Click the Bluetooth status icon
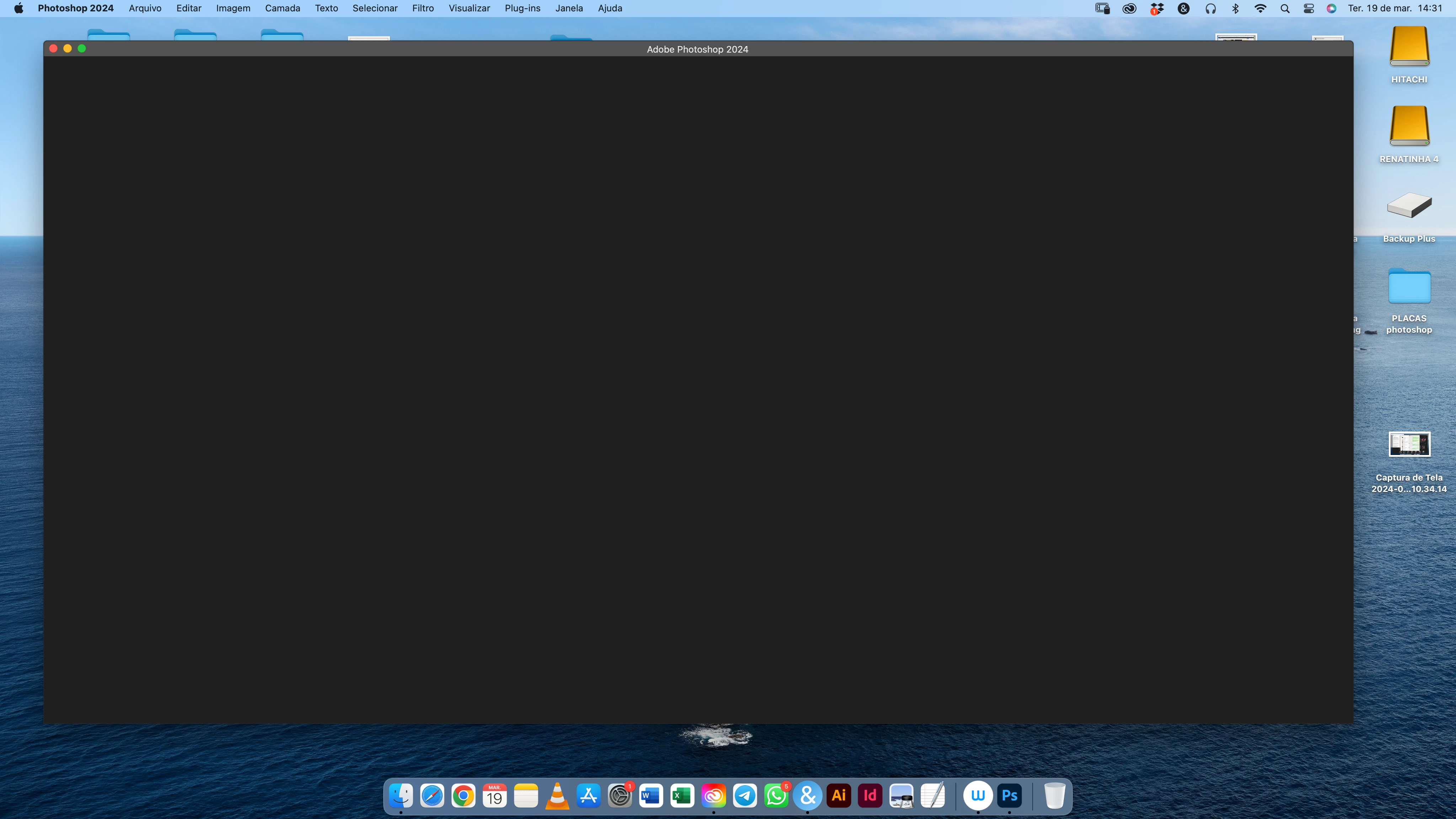Screen dimensions: 1456x819 click(1236, 9)
